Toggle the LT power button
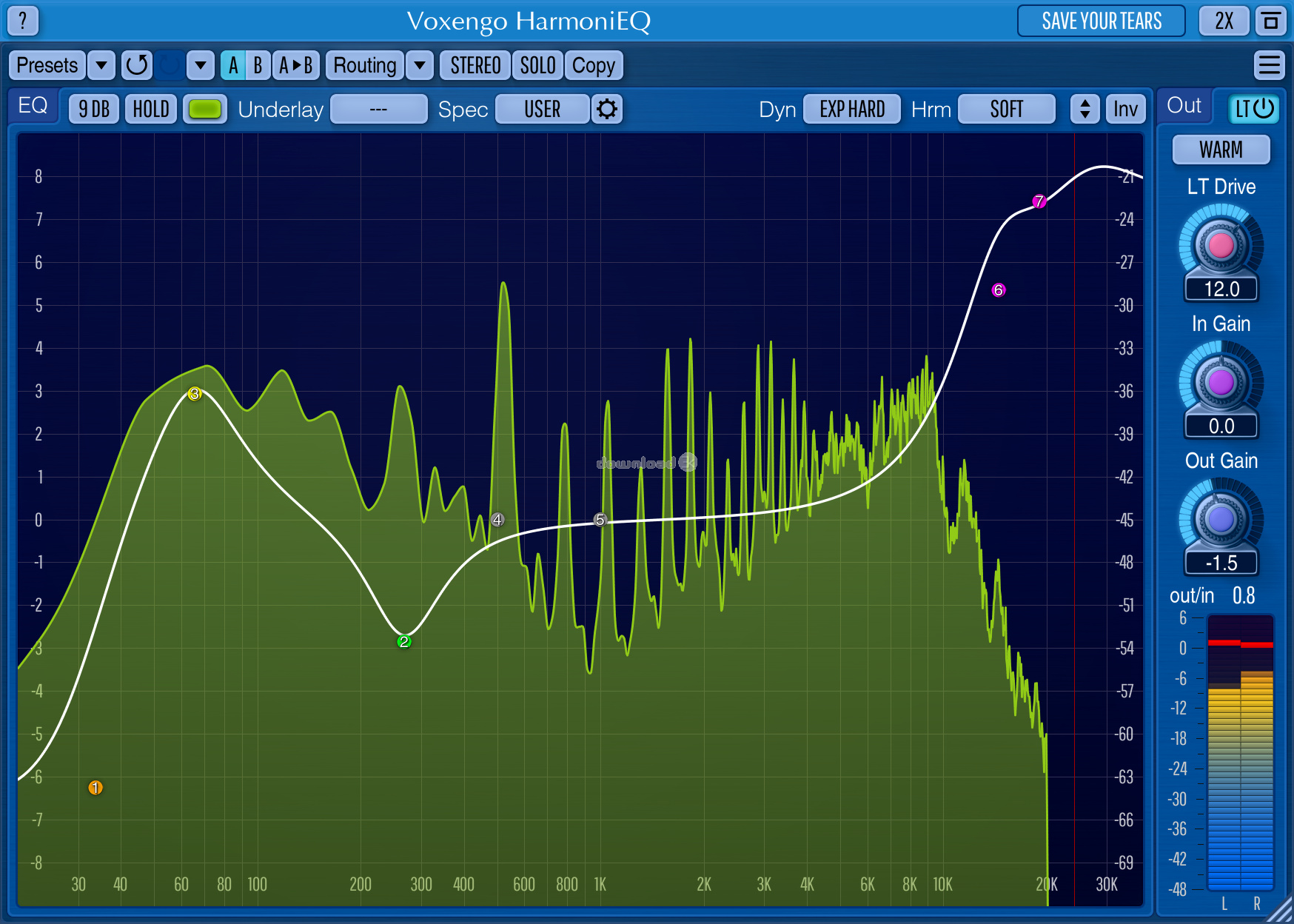Image resolution: width=1294 pixels, height=924 pixels. point(1254,109)
